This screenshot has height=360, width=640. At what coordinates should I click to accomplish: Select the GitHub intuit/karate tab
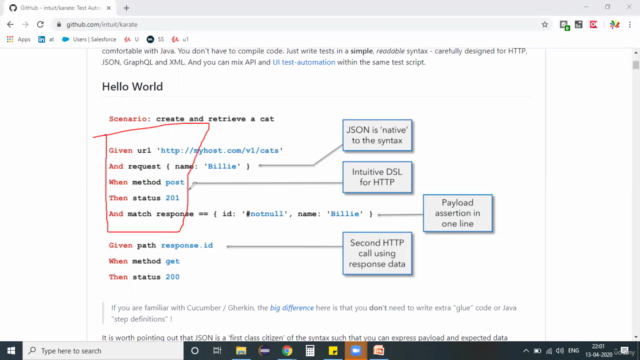(60, 8)
